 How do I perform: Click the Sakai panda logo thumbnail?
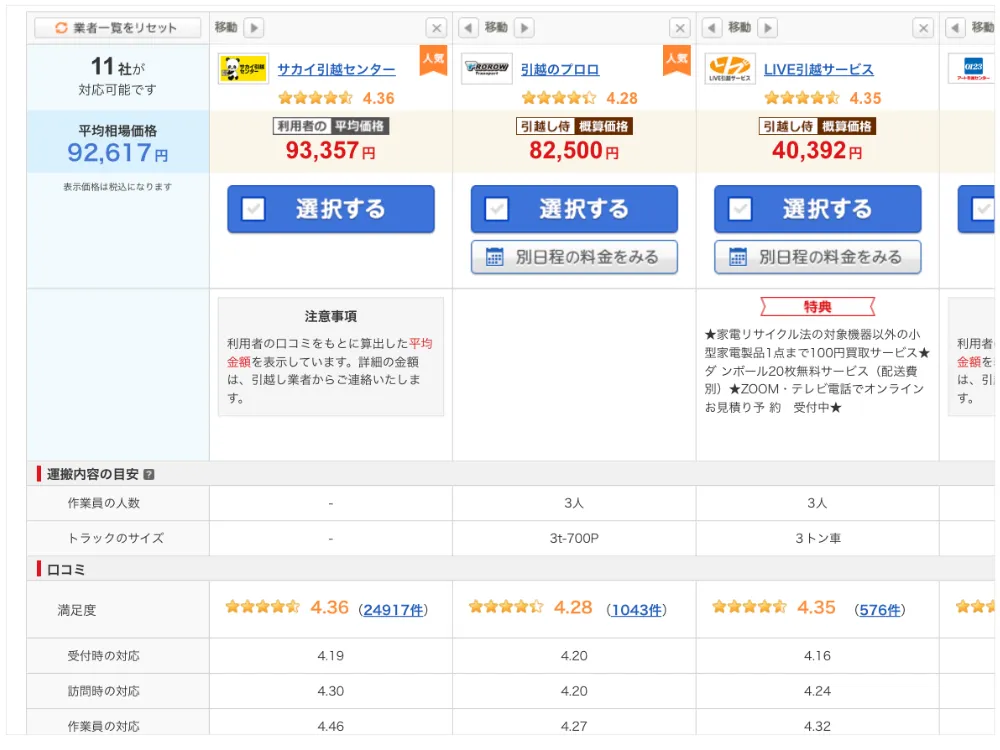(x=243, y=70)
